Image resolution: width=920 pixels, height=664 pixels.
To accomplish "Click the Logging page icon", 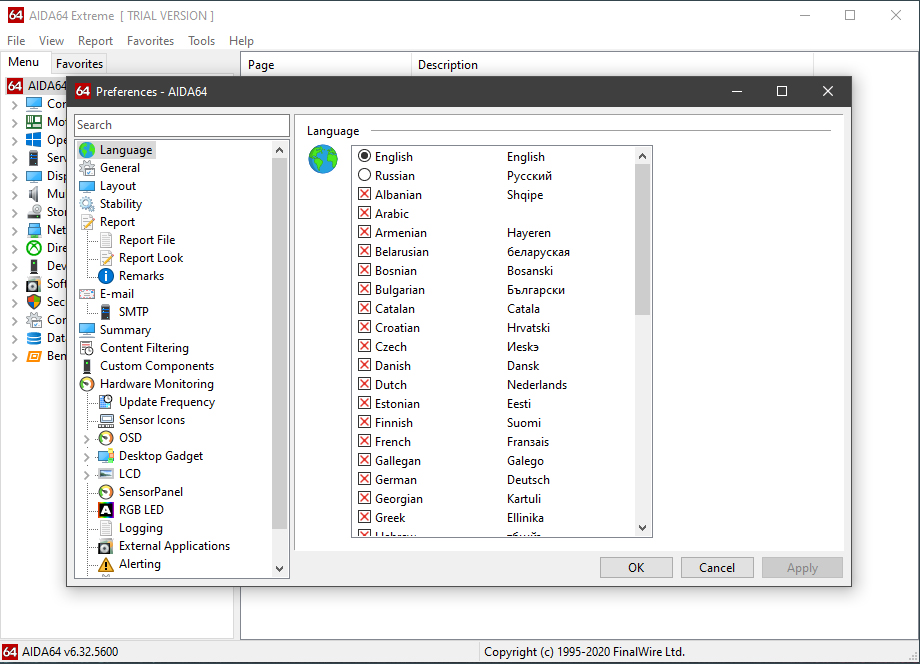I will [x=106, y=529].
